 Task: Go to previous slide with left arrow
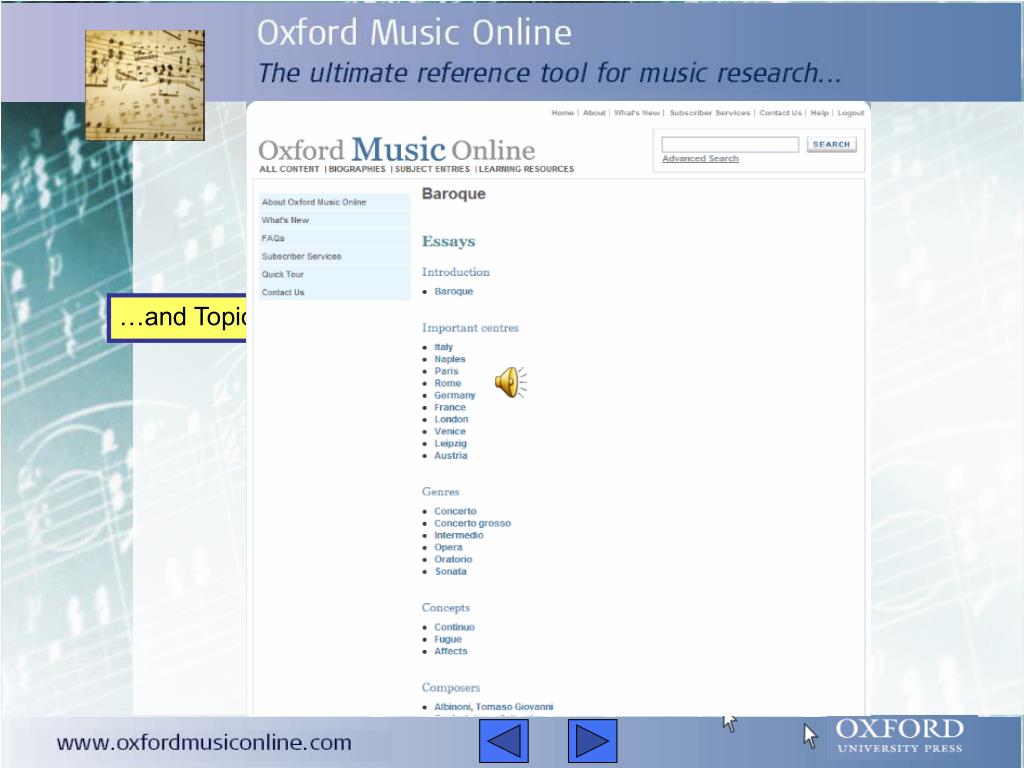(504, 742)
